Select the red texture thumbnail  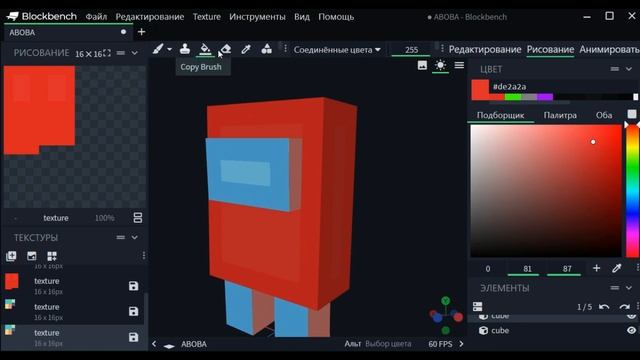tap(11, 282)
